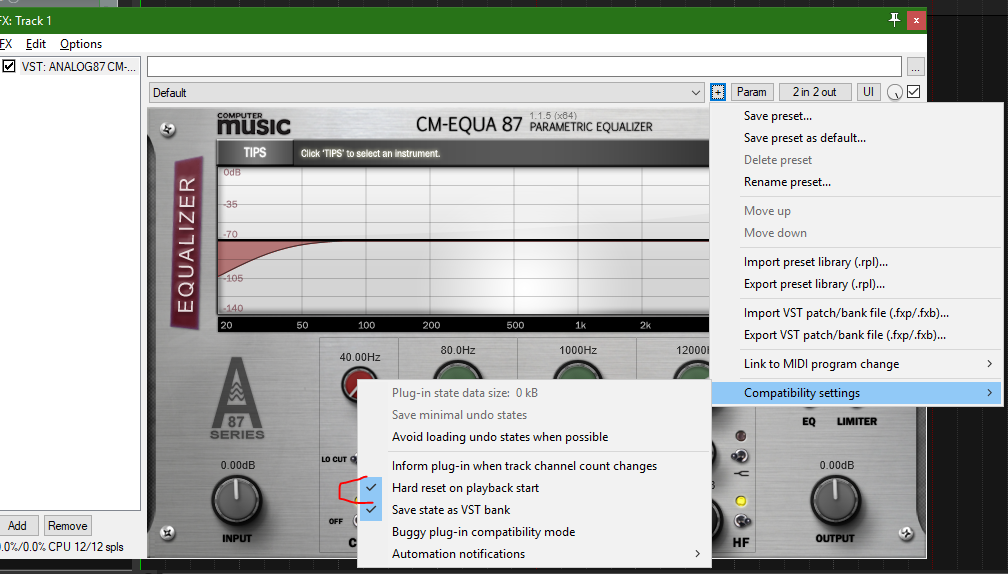Click the 2 in 2 out button
This screenshot has height=574, width=1008.
click(814, 92)
